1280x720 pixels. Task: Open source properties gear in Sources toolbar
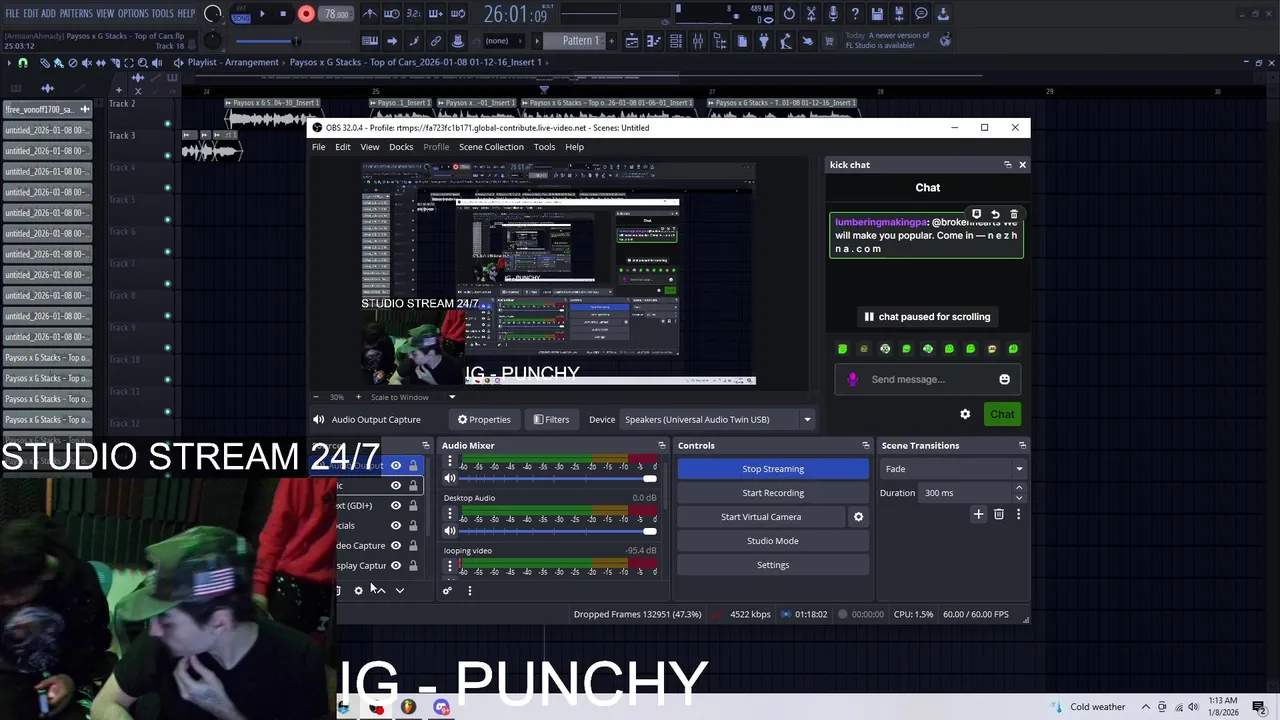click(x=358, y=591)
